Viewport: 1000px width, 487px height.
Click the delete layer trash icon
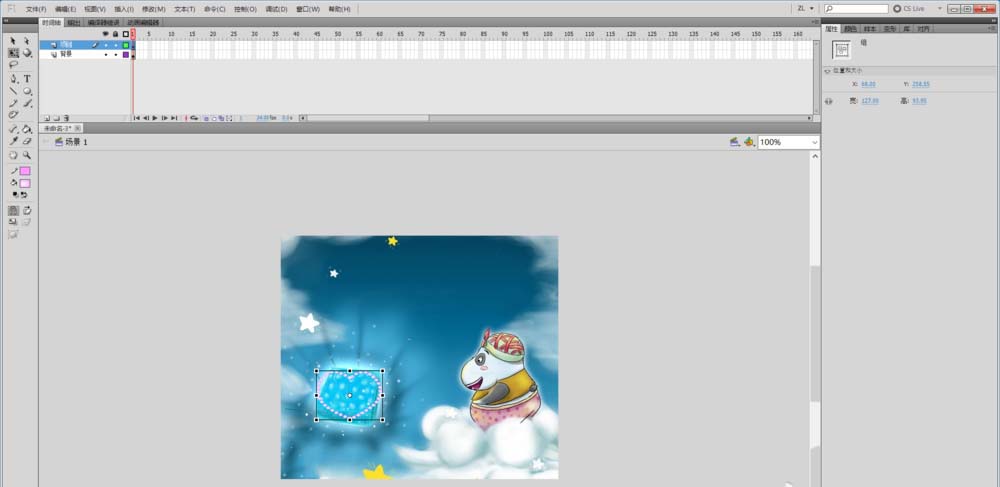pyautogui.click(x=67, y=119)
